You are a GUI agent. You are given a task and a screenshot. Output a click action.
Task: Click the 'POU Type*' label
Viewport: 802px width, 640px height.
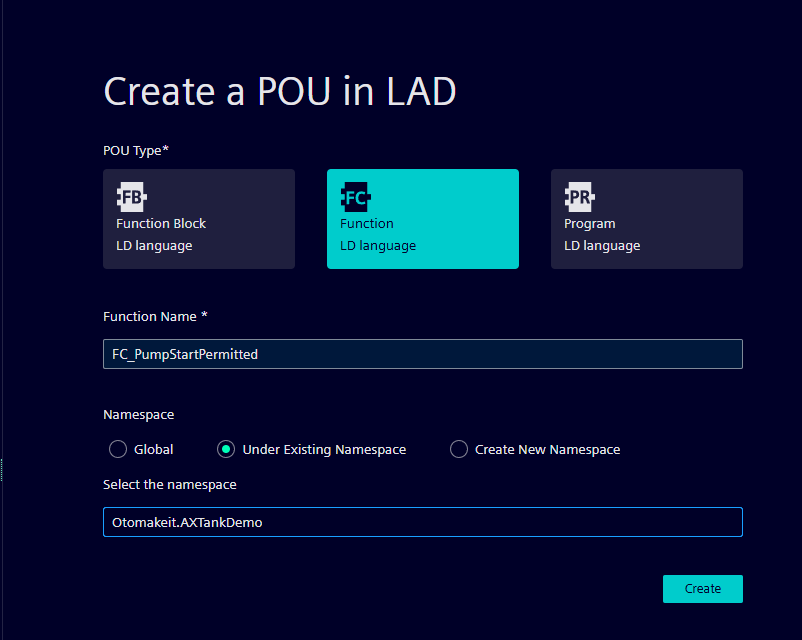click(x=136, y=150)
